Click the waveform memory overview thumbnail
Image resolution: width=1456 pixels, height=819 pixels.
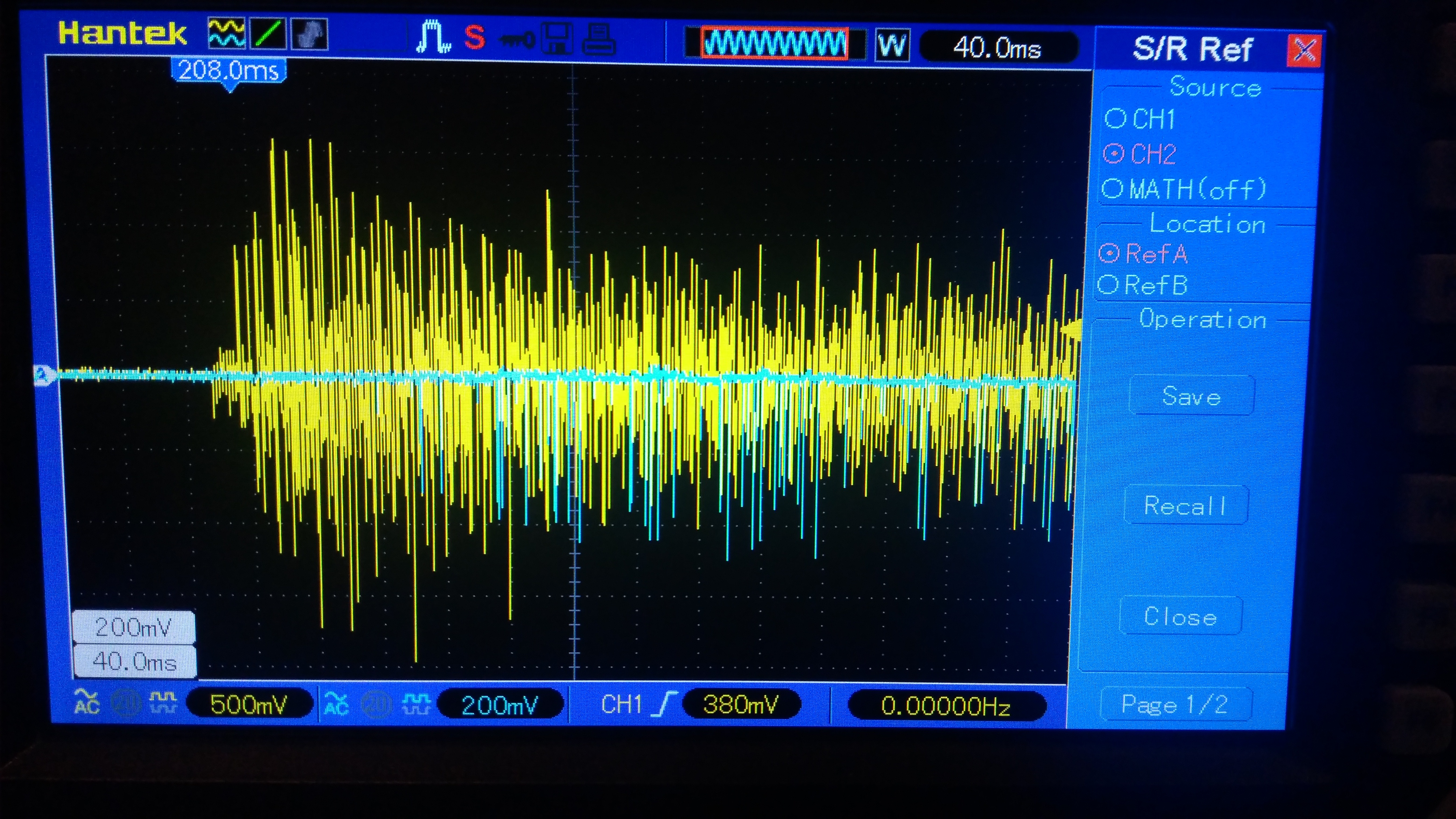pyautogui.click(x=774, y=43)
